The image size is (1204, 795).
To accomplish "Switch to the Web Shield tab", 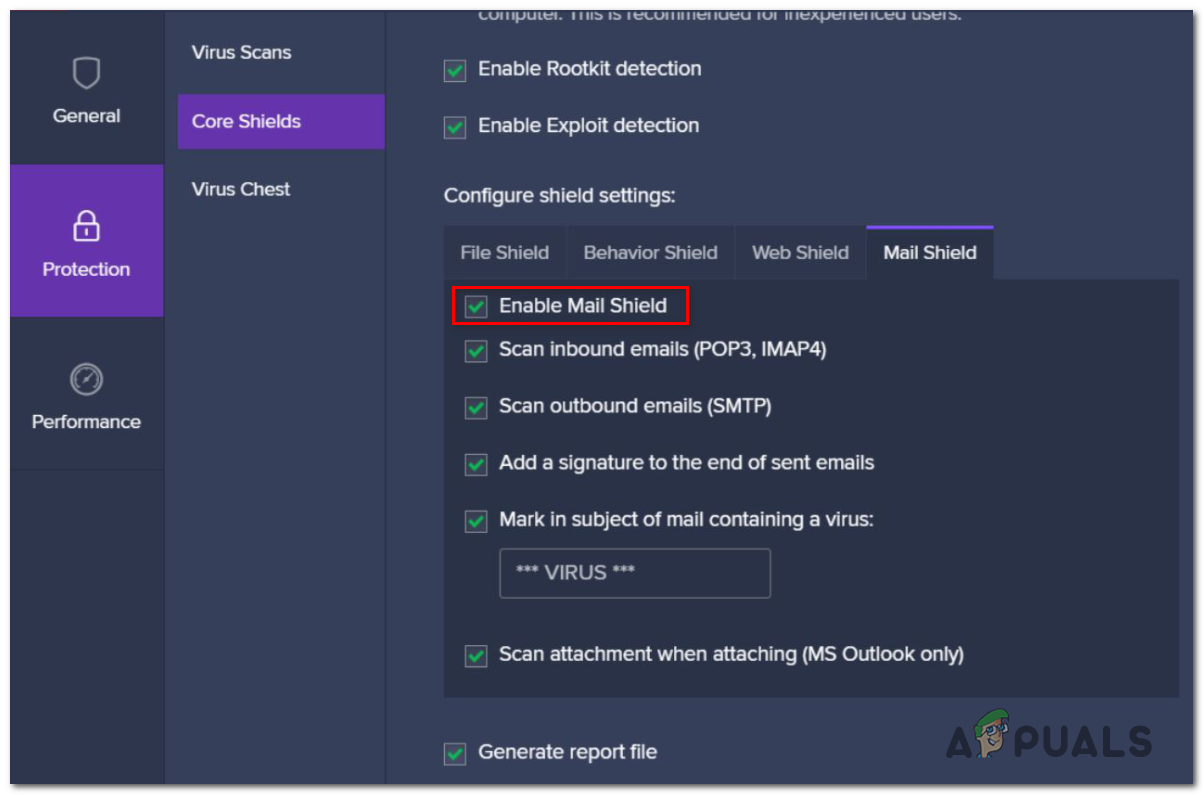I will point(800,253).
